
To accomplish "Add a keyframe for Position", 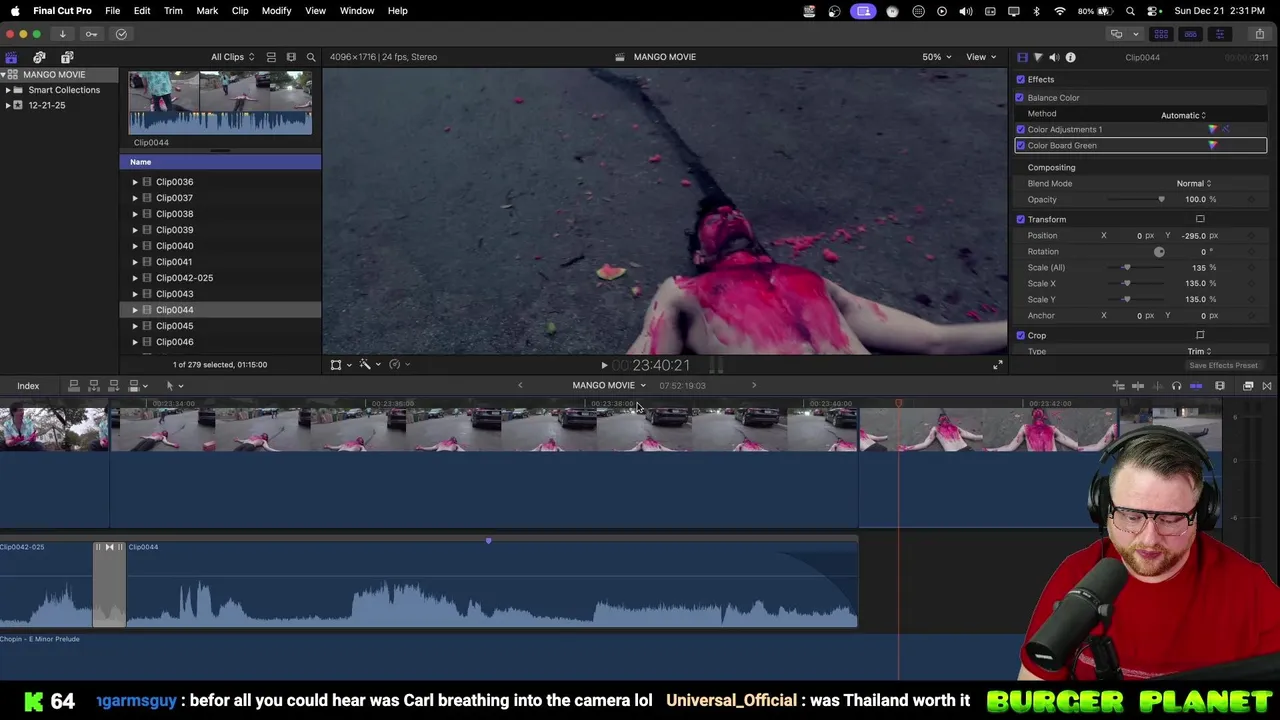I will (x=1250, y=235).
